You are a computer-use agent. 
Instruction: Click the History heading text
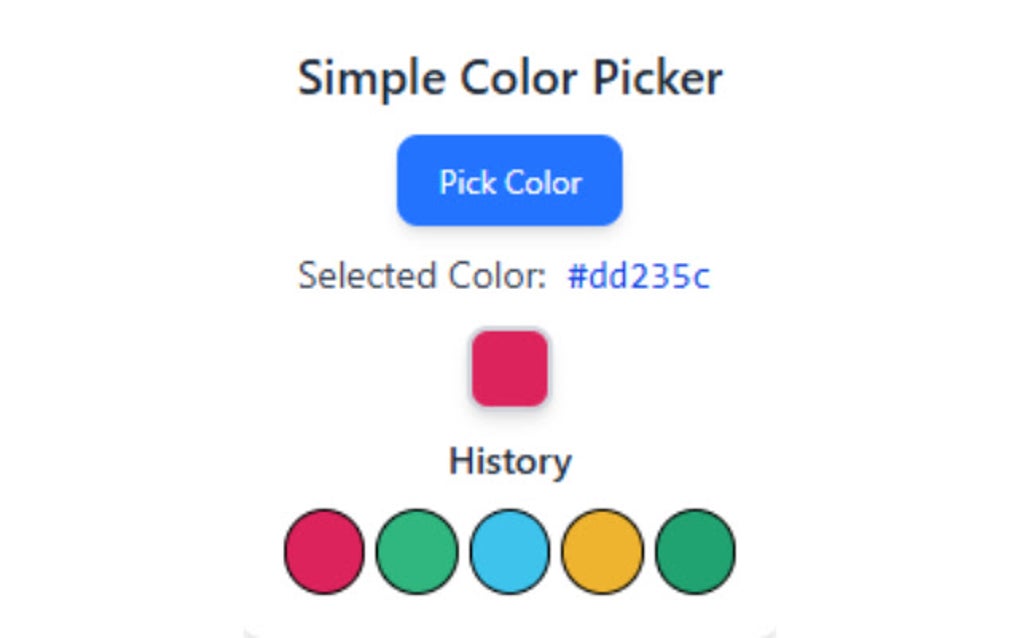(509, 461)
